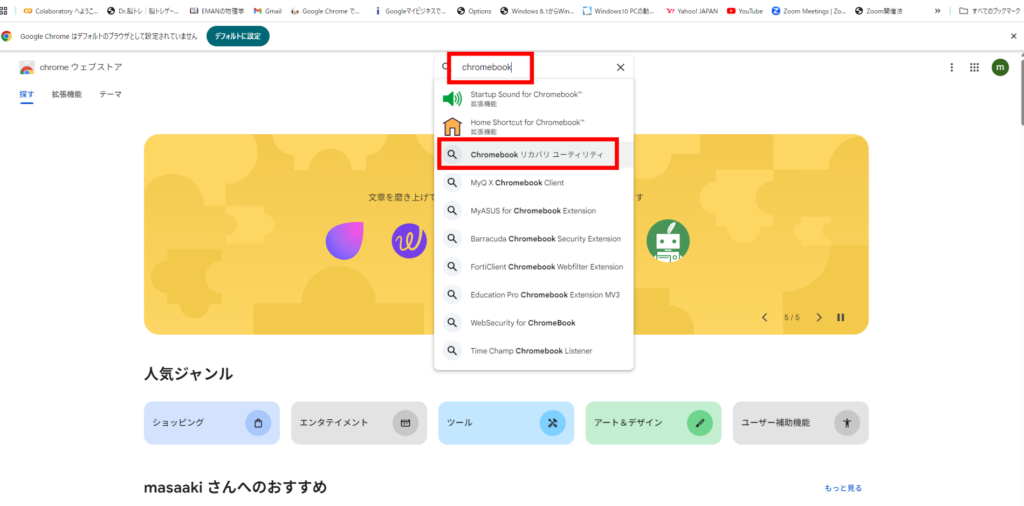Click the Startup Sound for Chromebook speaker icon
The width and height of the screenshot is (1024, 506).
point(452,98)
